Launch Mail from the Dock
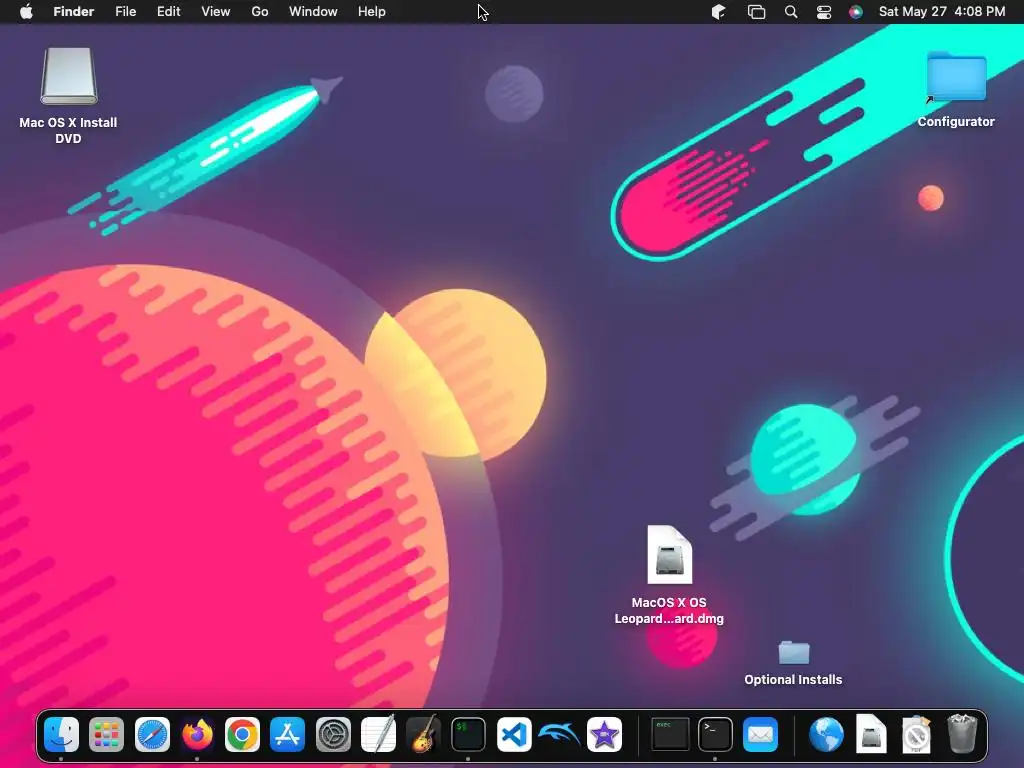This screenshot has height=768, width=1024. (x=760, y=735)
